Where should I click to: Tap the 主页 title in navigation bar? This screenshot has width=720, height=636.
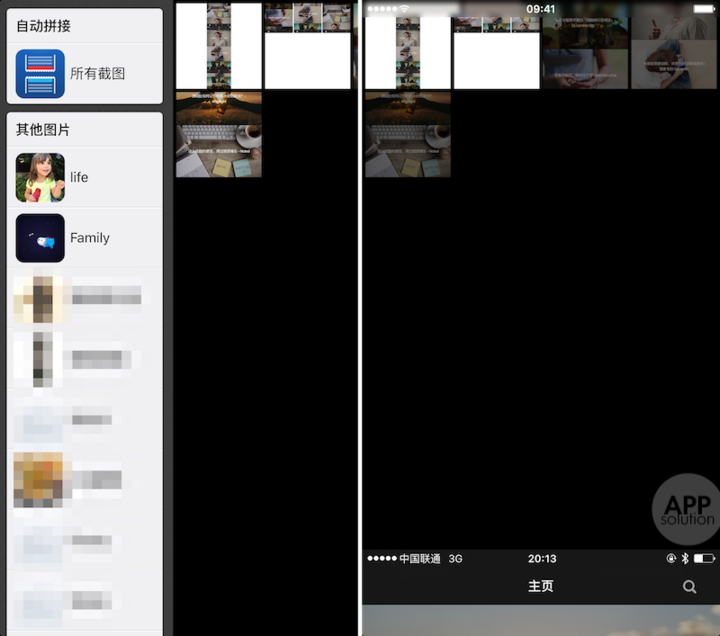point(540,587)
